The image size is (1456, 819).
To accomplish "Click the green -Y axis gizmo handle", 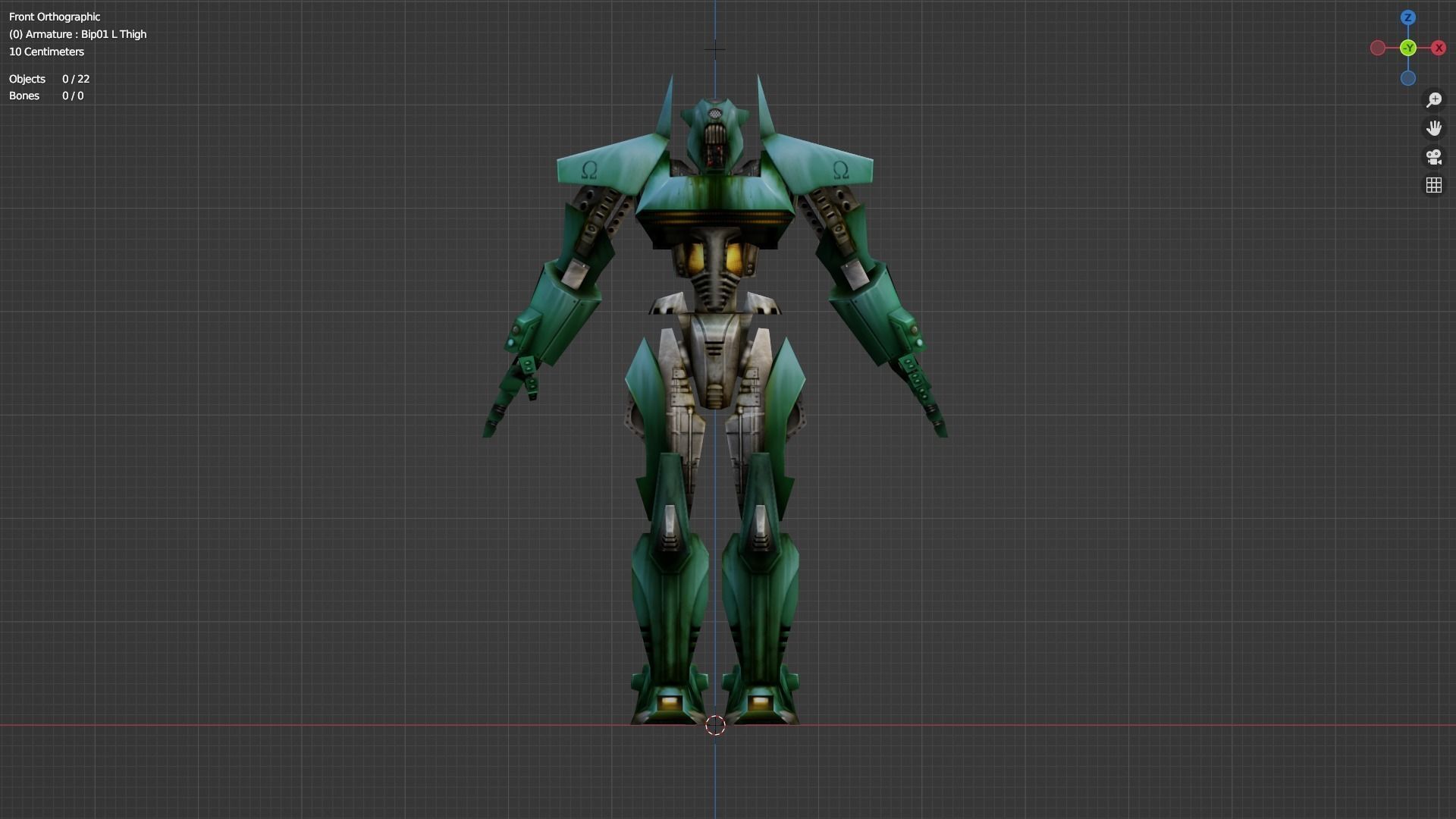I will coord(1408,48).
